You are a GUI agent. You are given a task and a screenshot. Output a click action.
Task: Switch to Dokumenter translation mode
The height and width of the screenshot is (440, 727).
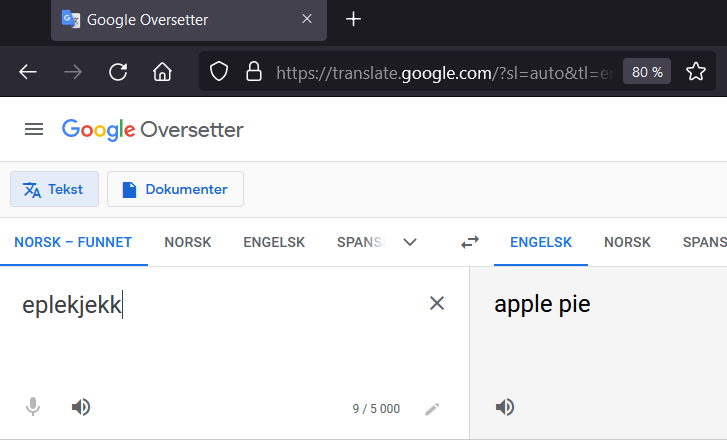[175, 189]
